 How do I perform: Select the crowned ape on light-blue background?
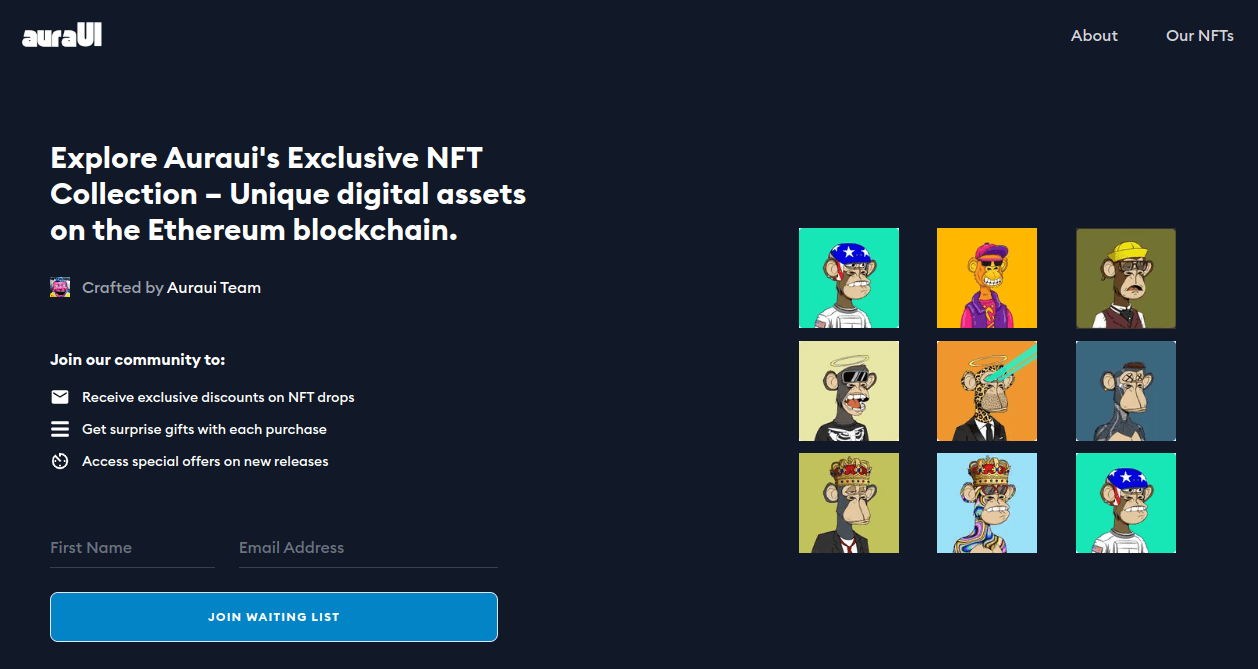pyautogui.click(x=987, y=503)
